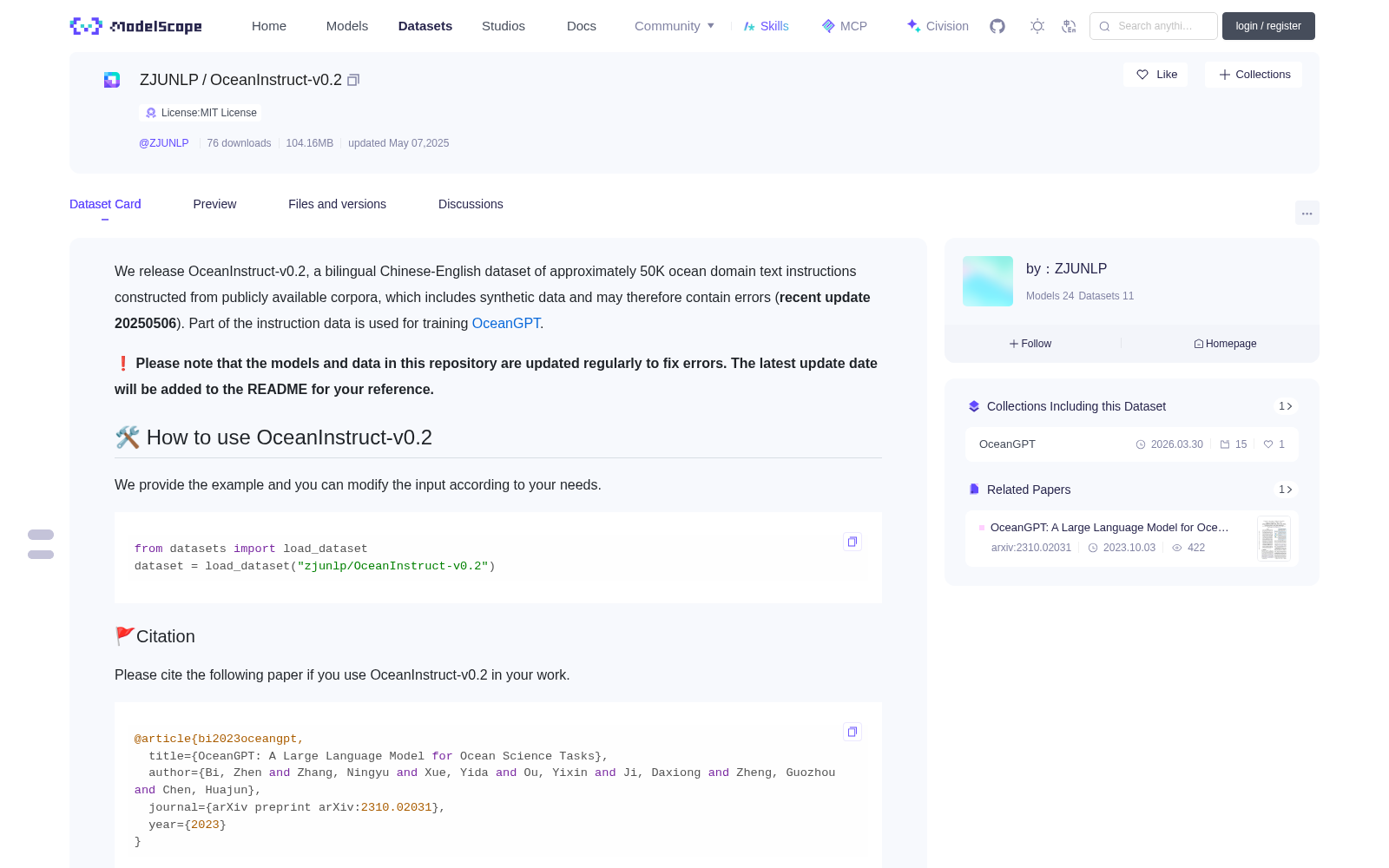Click 'updated May 07,2025' text
The height and width of the screenshot is (868, 1389).
tap(398, 143)
